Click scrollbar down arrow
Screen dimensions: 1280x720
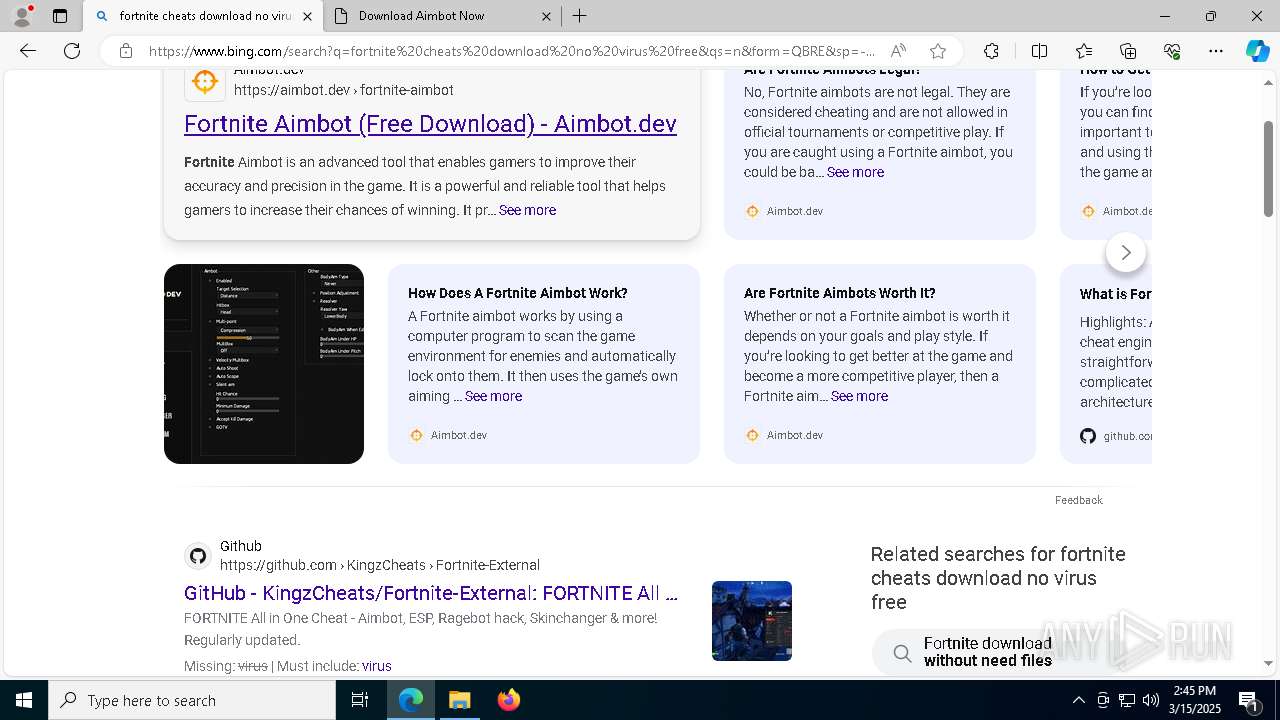pyautogui.click(x=1268, y=663)
